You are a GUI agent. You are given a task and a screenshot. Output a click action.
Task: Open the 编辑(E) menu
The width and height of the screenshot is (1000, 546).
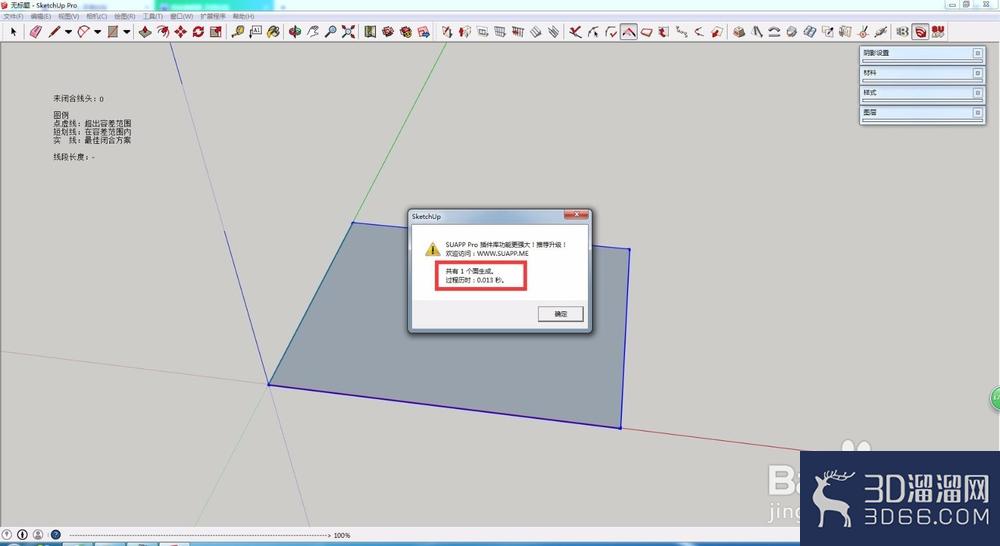(41, 16)
